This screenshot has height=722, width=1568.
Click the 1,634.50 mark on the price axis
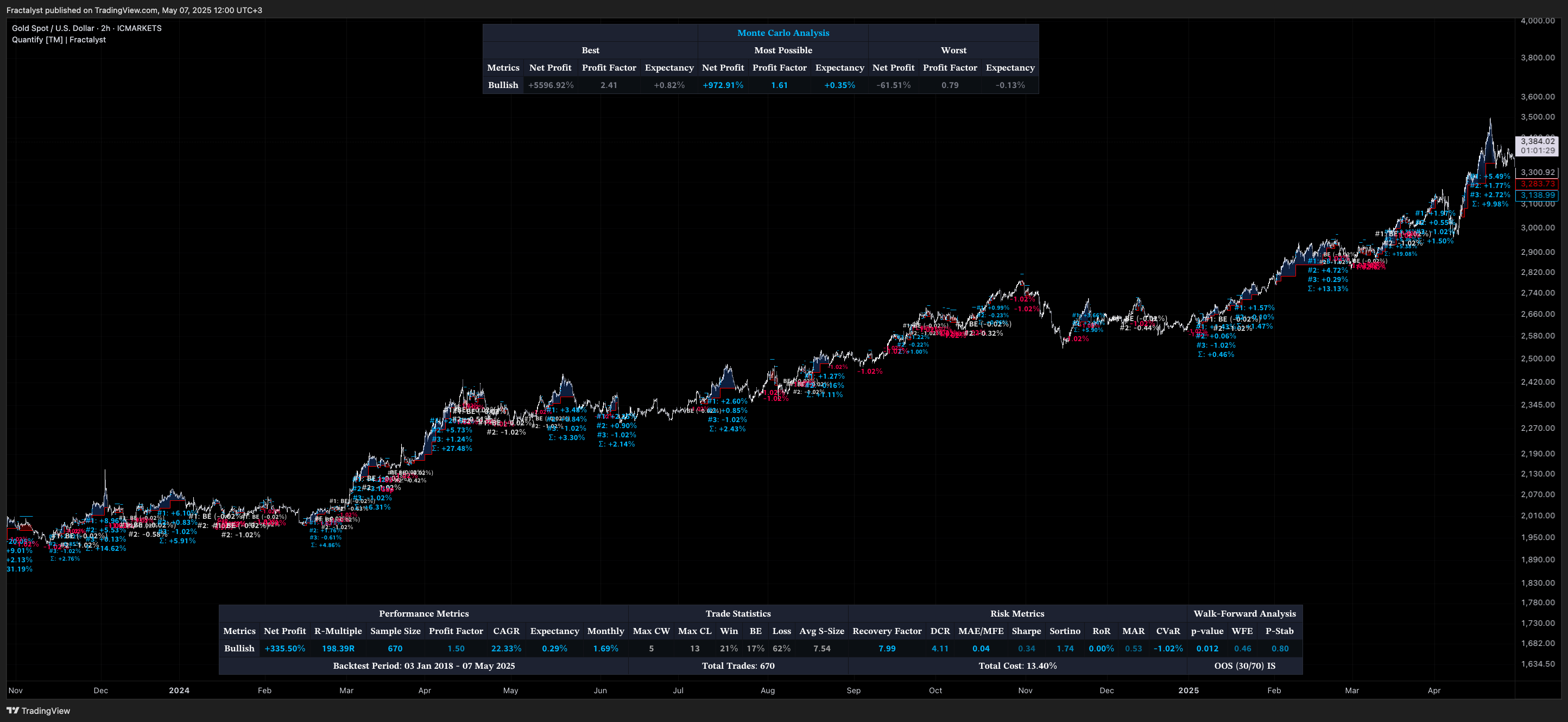click(1537, 663)
